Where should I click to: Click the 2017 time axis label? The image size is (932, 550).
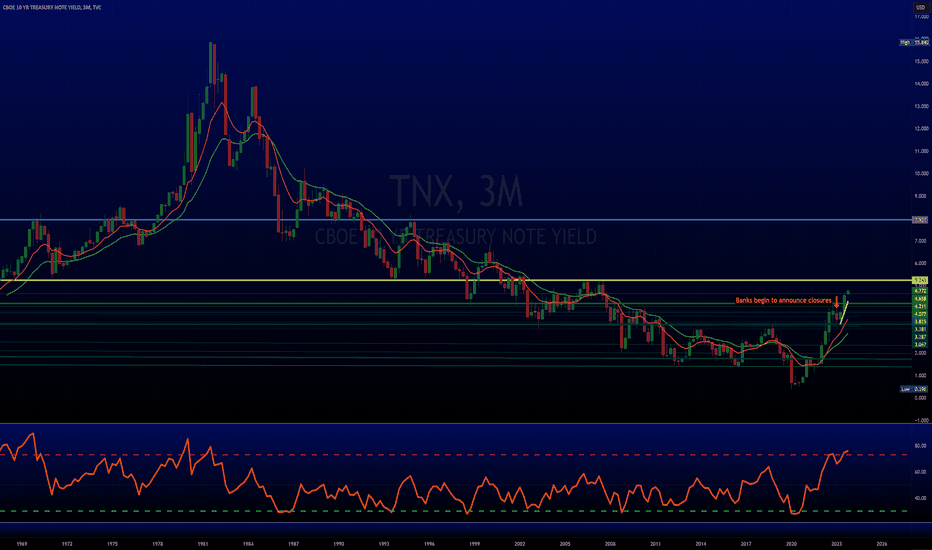[x=746, y=544]
